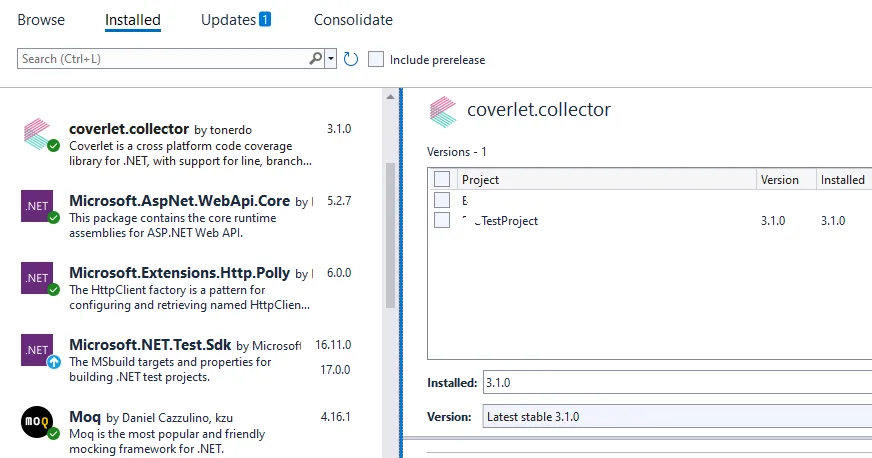Click the Installed version 3.1.0 field

point(677,382)
